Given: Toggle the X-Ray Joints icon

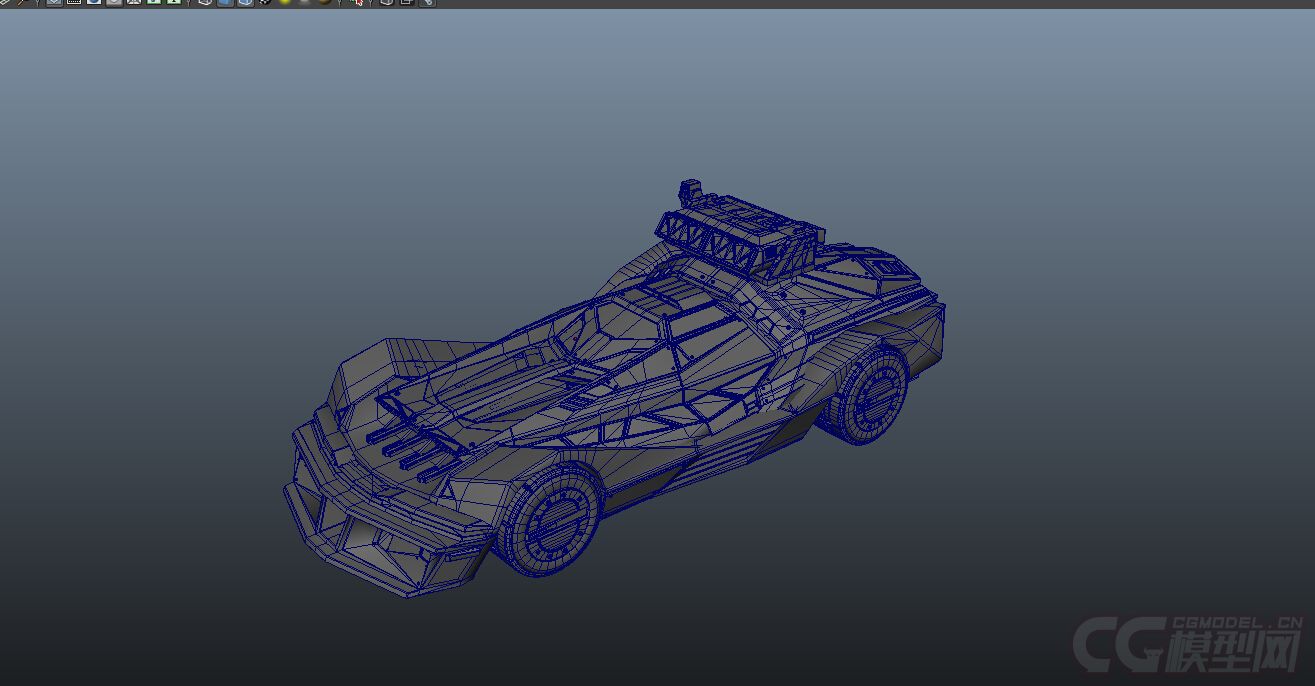Looking at the screenshot, I should click(x=427, y=2).
